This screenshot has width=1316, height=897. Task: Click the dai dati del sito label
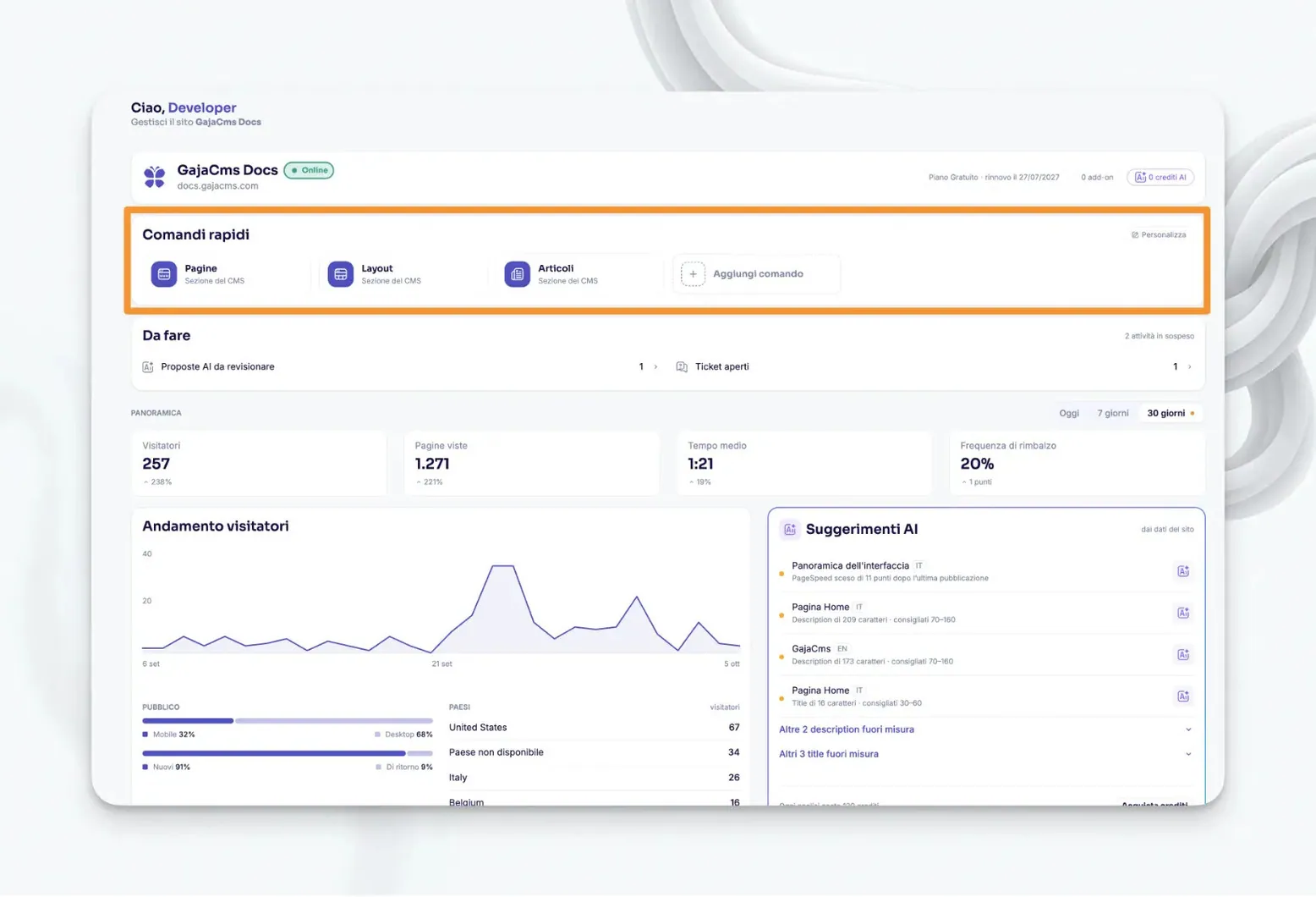tap(1167, 530)
